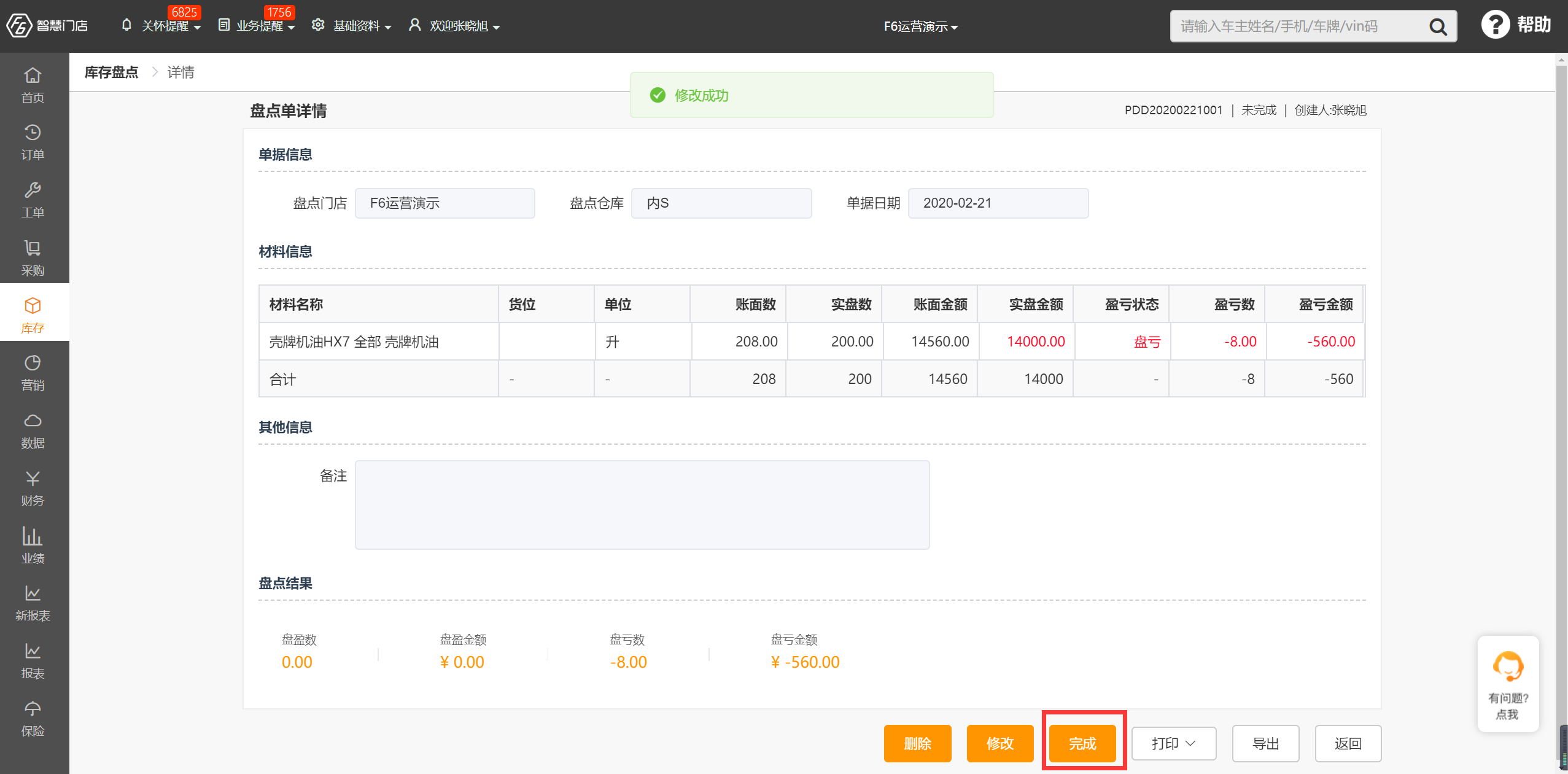Open the 财务 finance yen icon
1568x774 pixels.
pyautogui.click(x=33, y=479)
